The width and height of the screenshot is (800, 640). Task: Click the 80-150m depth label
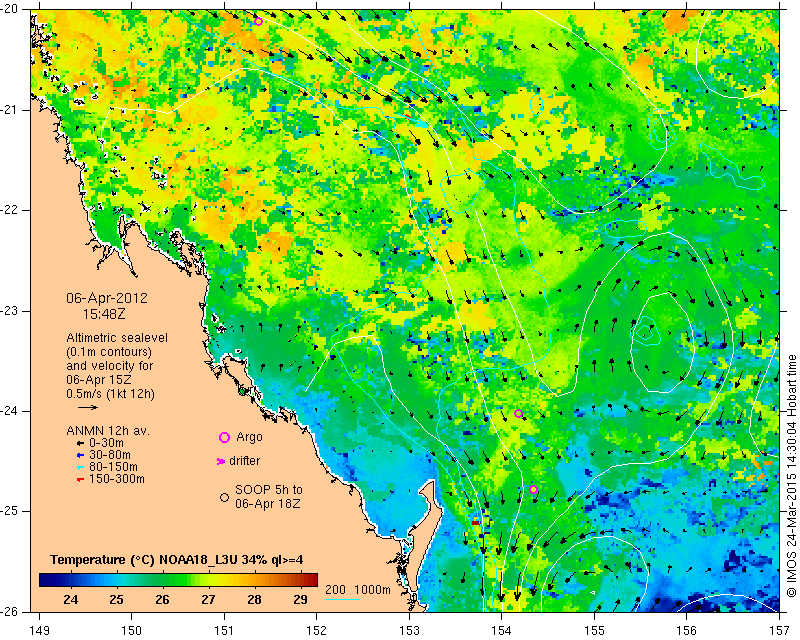(x=113, y=467)
